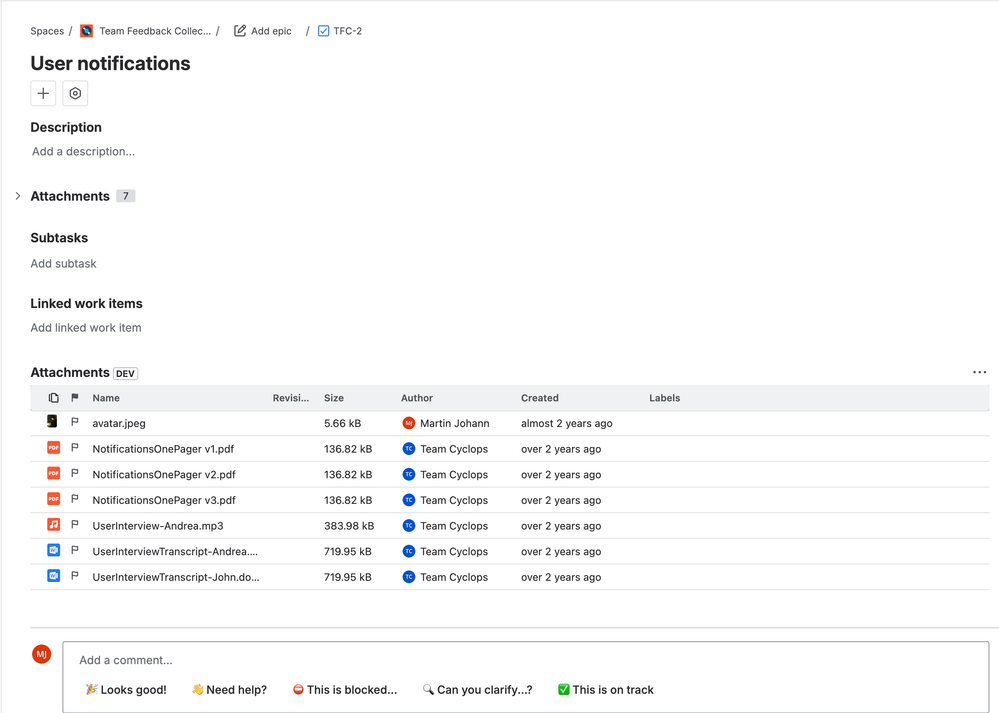Sort by the Revisi... column header
The width and height of the screenshot is (999, 713).
click(291, 398)
